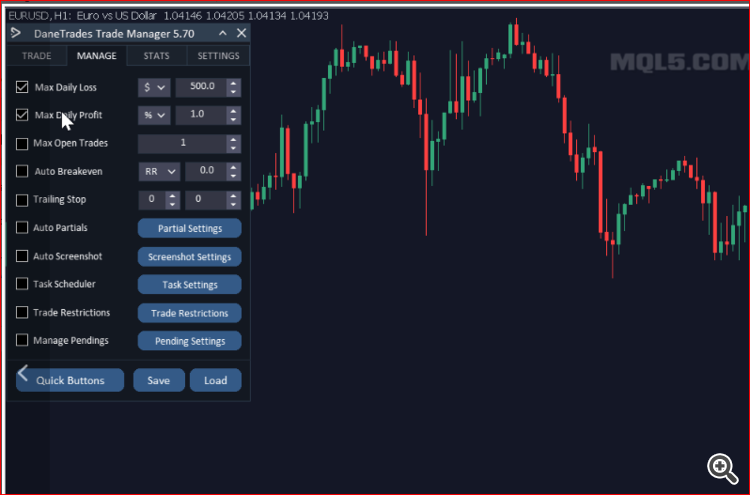
Task: Open the Auto Breakeven RR dropdown
Action: pos(159,171)
